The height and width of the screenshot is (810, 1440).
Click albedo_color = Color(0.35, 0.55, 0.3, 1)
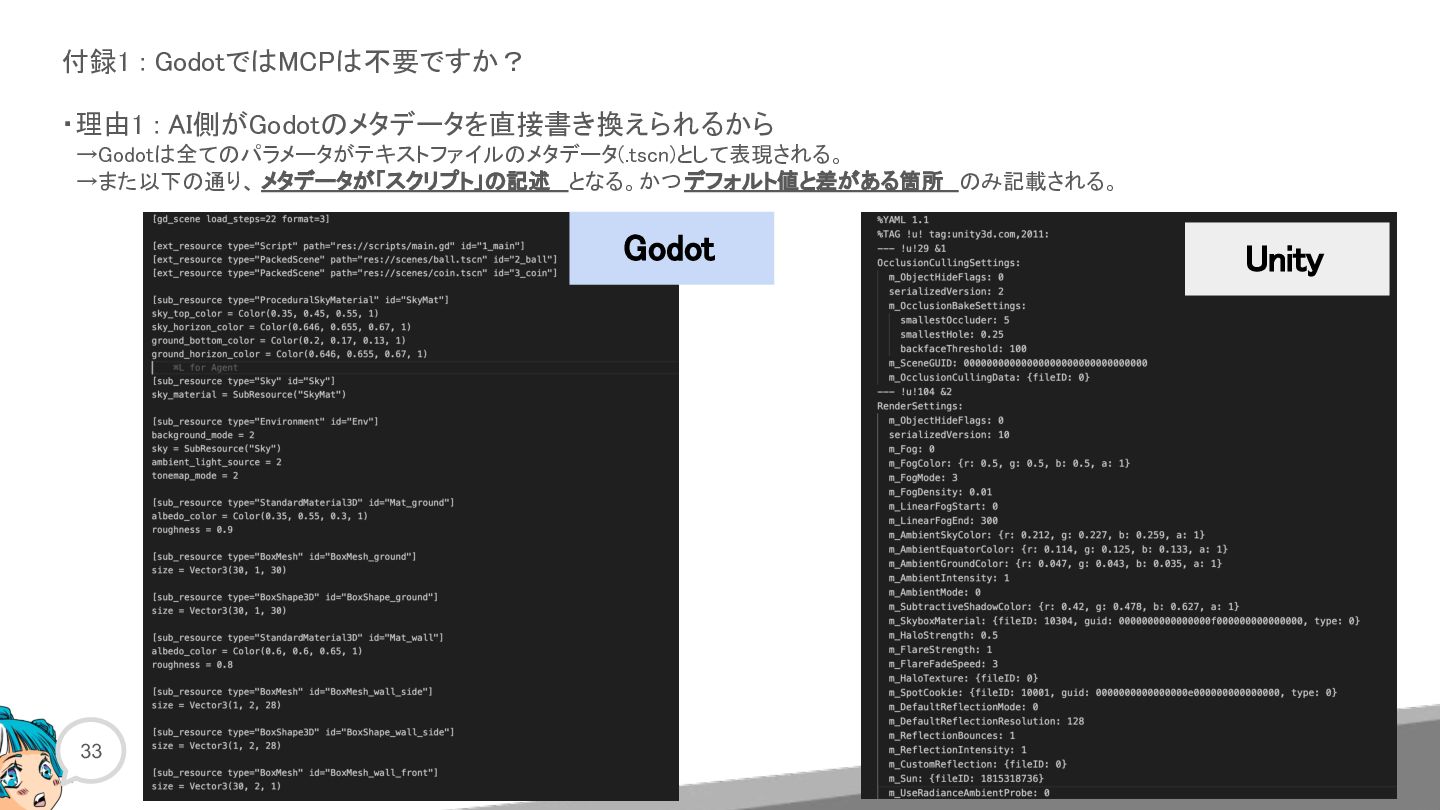(260, 516)
